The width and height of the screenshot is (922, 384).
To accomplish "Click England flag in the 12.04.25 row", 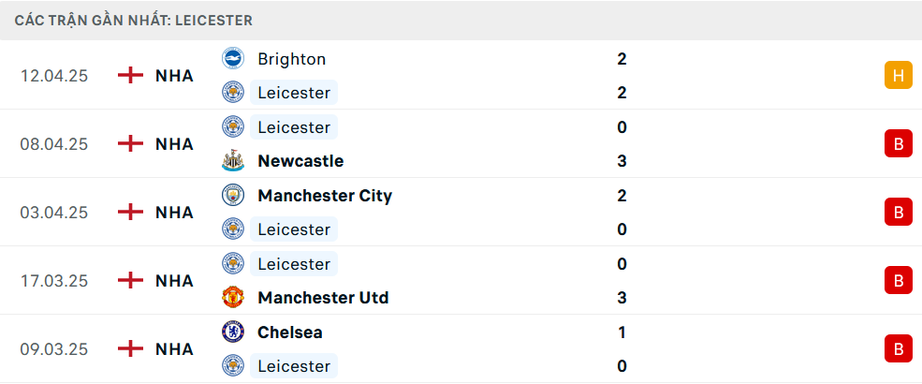I will pos(130,75).
